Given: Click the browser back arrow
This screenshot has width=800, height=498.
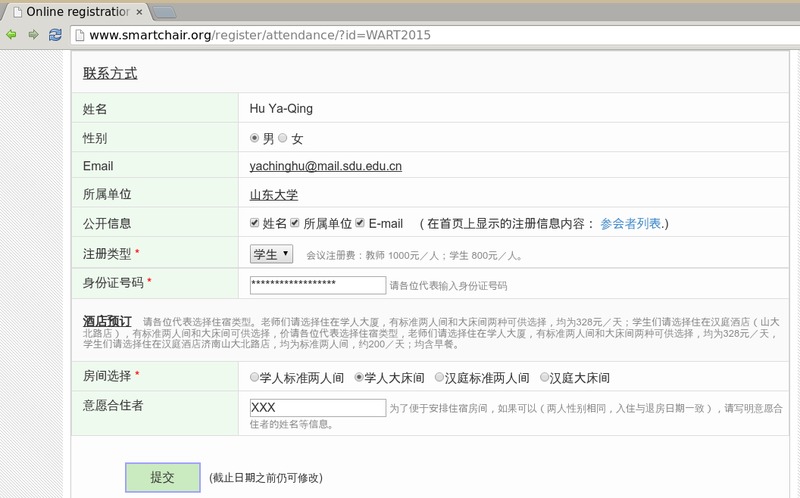Looking at the screenshot, I should coord(11,35).
